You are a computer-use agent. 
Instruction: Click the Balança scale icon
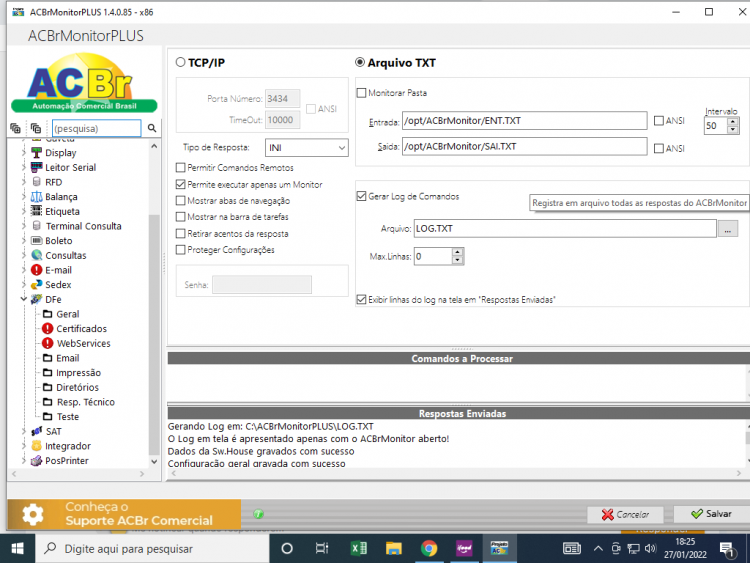click(36, 197)
